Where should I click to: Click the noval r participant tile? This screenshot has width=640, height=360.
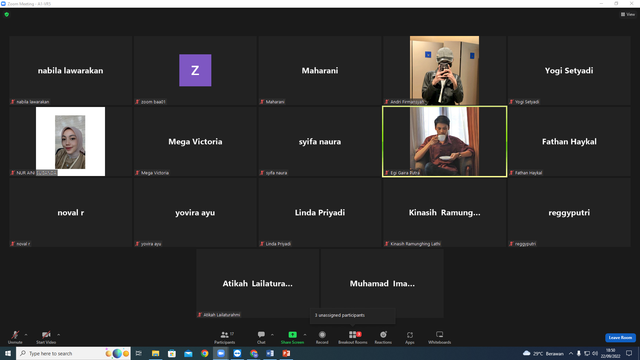[71, 212]
